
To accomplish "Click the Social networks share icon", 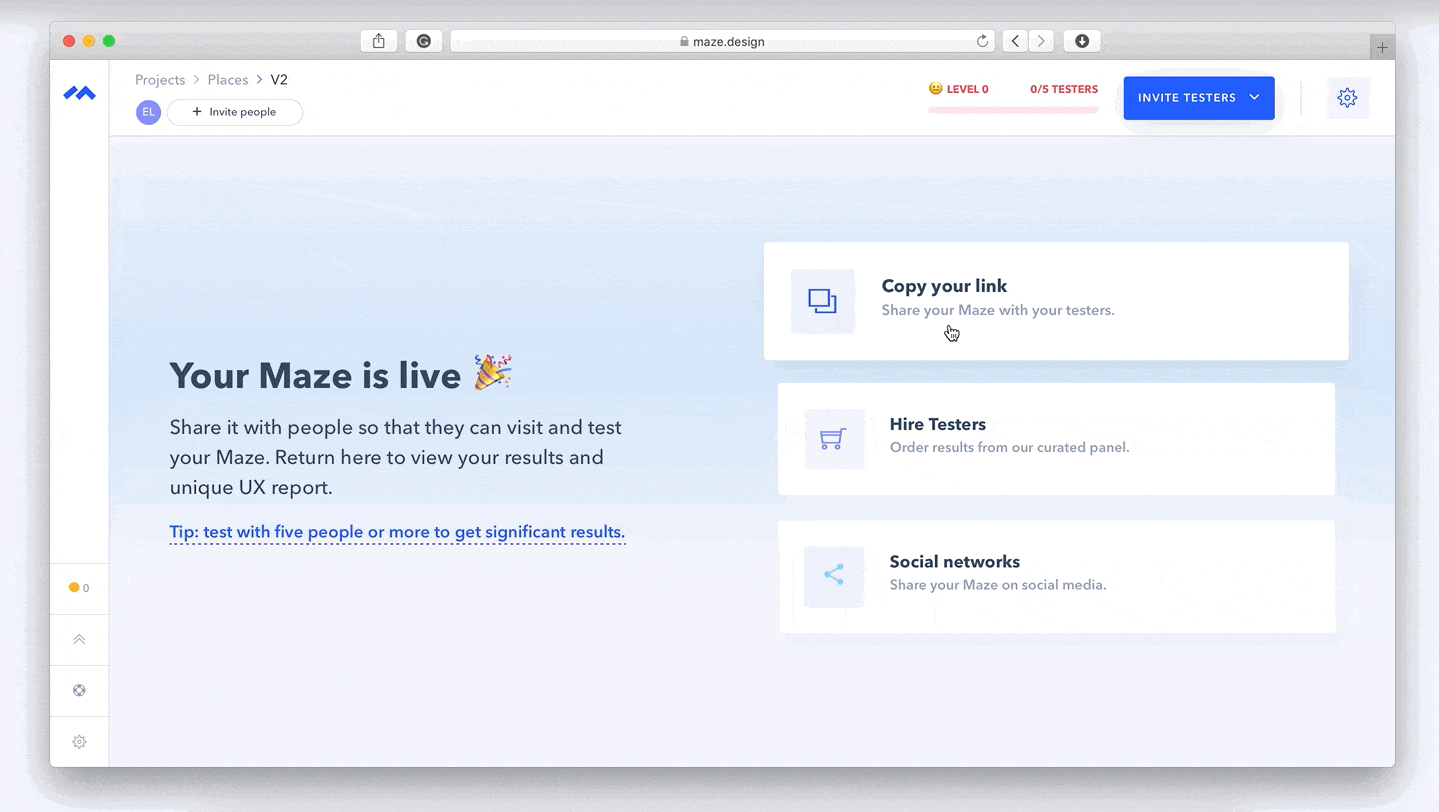I will click(834, 575).
